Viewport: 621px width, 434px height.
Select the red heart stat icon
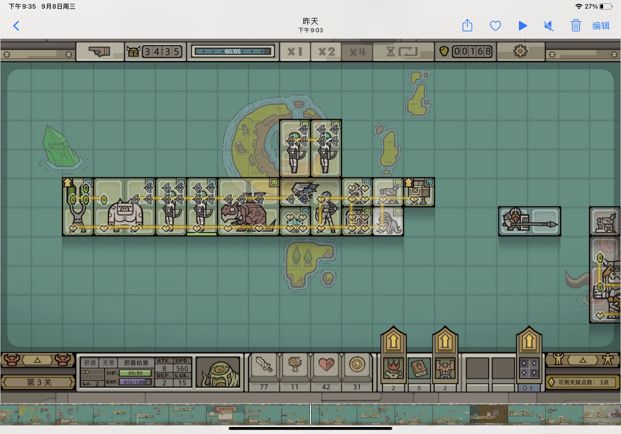pos(325,366)
